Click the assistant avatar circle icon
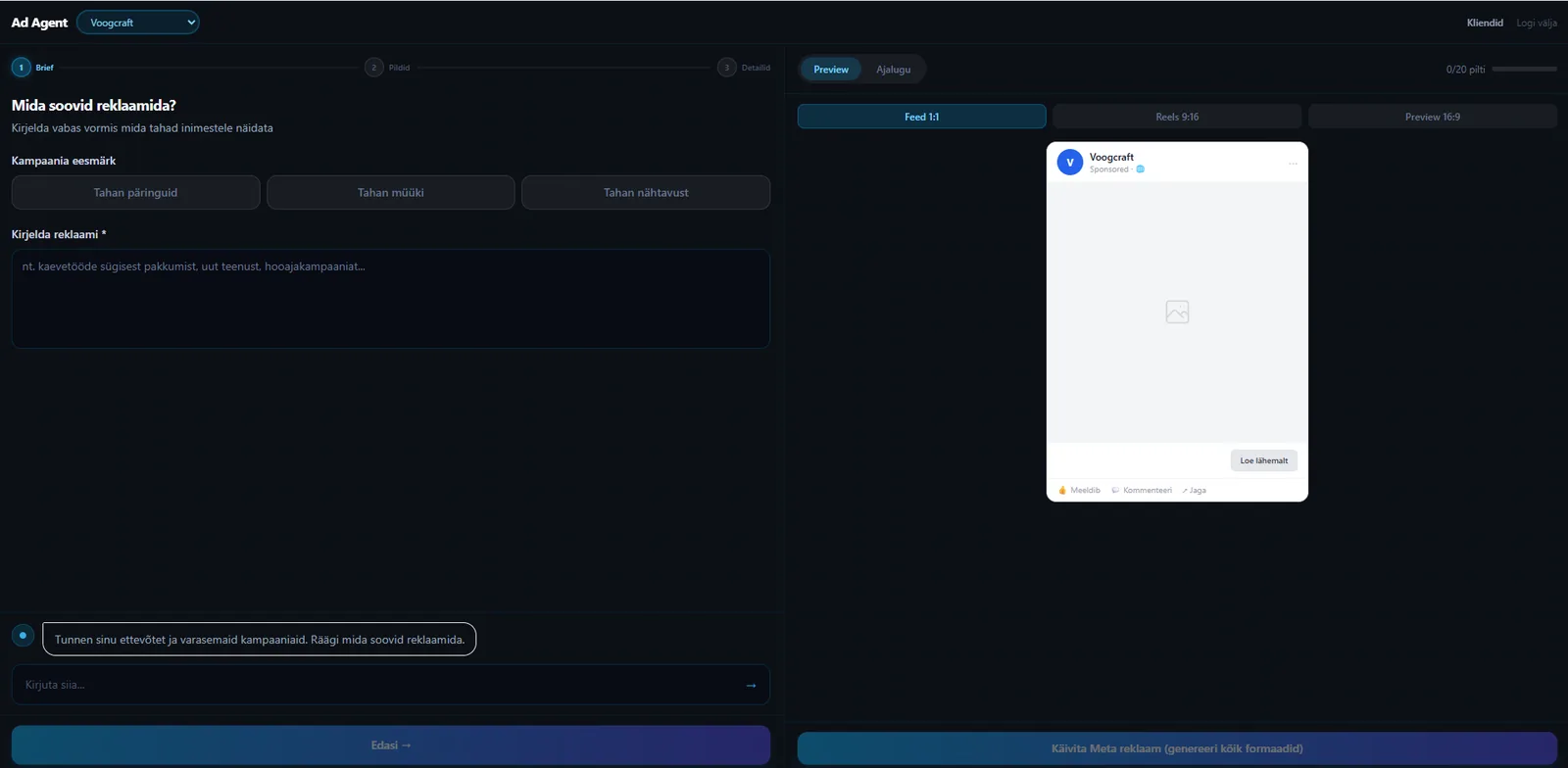The height and width of the screenshot is (768, 1568). (x=23, y=636)
